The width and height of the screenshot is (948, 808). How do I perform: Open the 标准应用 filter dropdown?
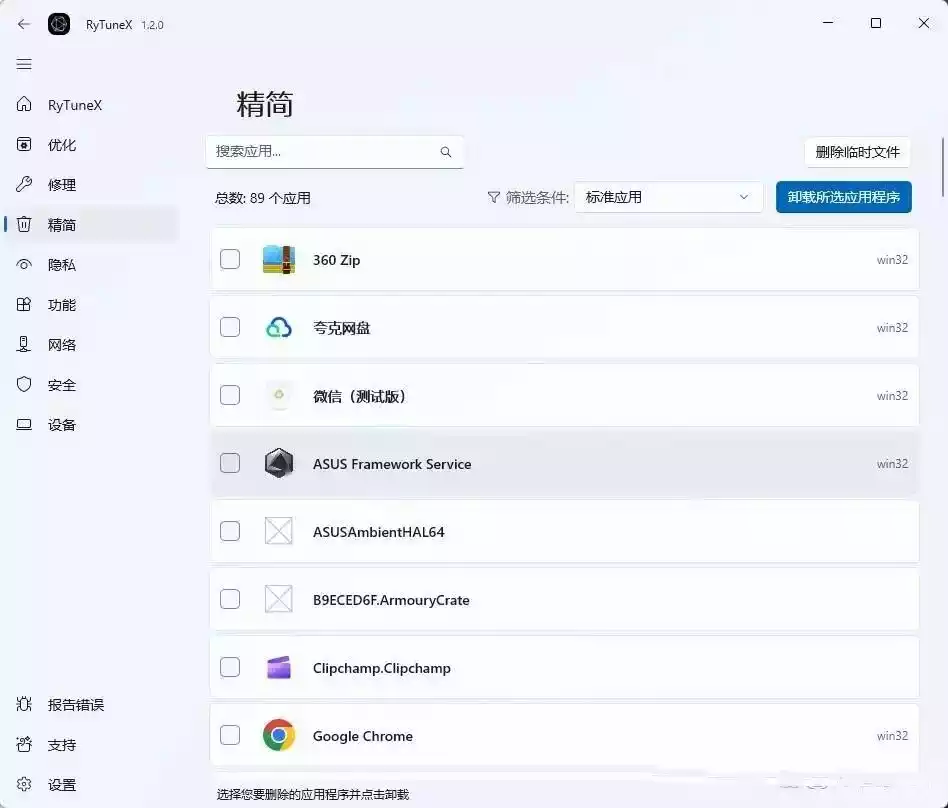(667, 197)
